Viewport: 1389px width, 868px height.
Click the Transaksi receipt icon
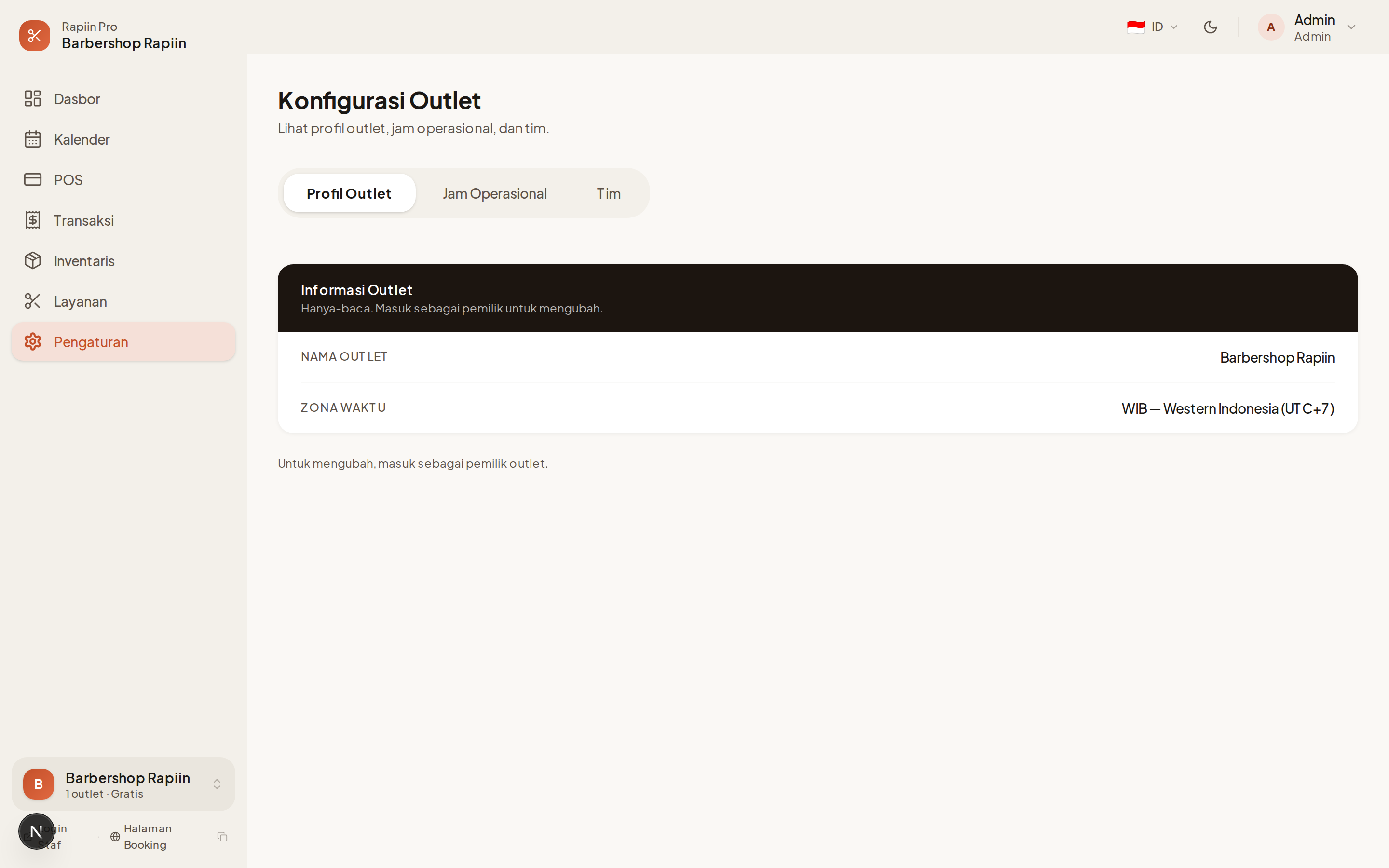coord(33,220)
